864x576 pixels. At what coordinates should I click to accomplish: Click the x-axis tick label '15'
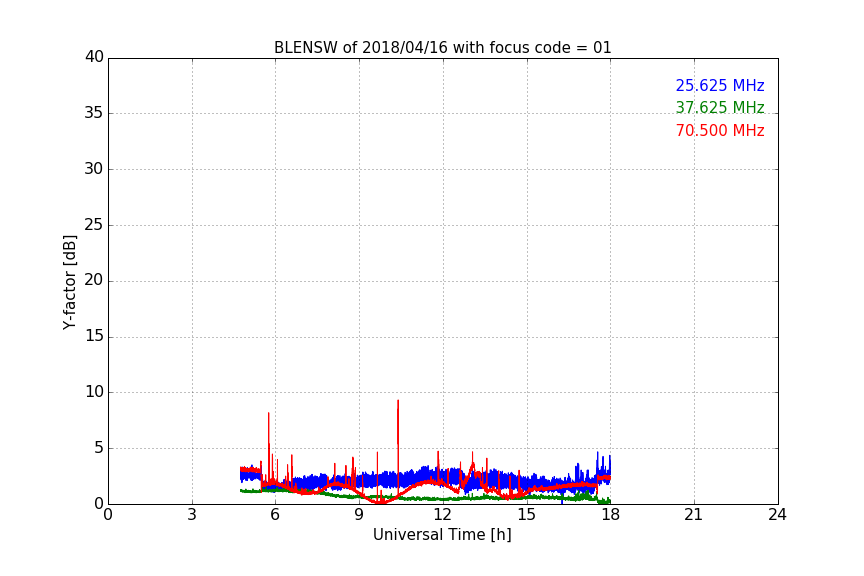pyautogui.click(x=526, y=515)
